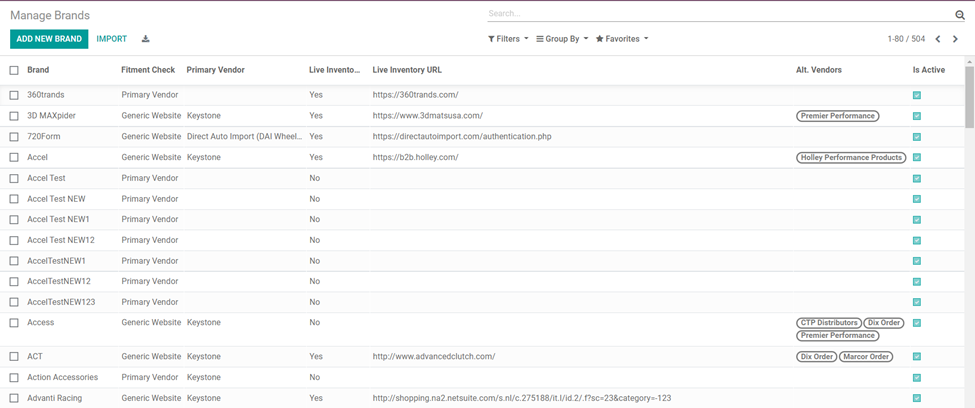This screenshot has height=408, width=975.
Task: Toggle the select-all header checkbox
Action: tap(14, 70)
